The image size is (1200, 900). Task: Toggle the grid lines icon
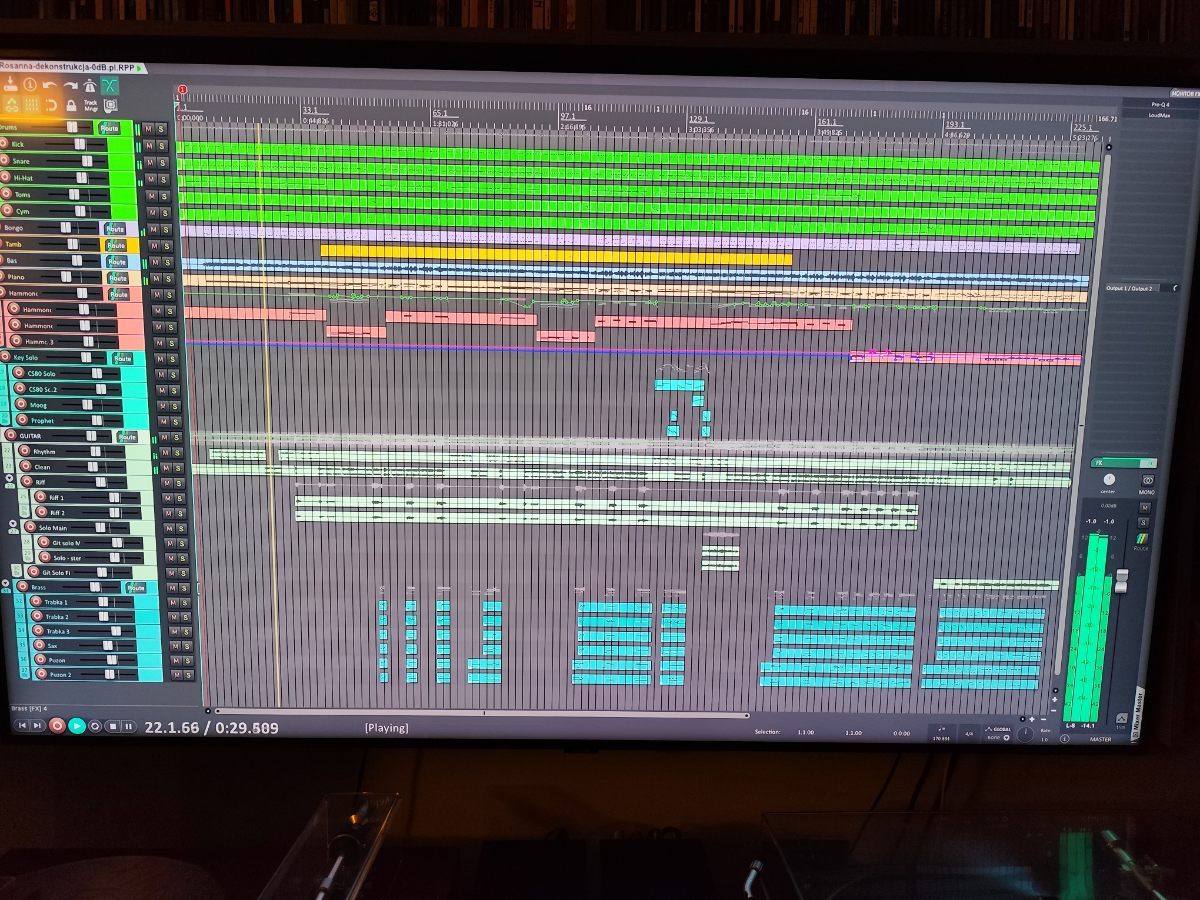pyautogui.click(x=31, y=104)
